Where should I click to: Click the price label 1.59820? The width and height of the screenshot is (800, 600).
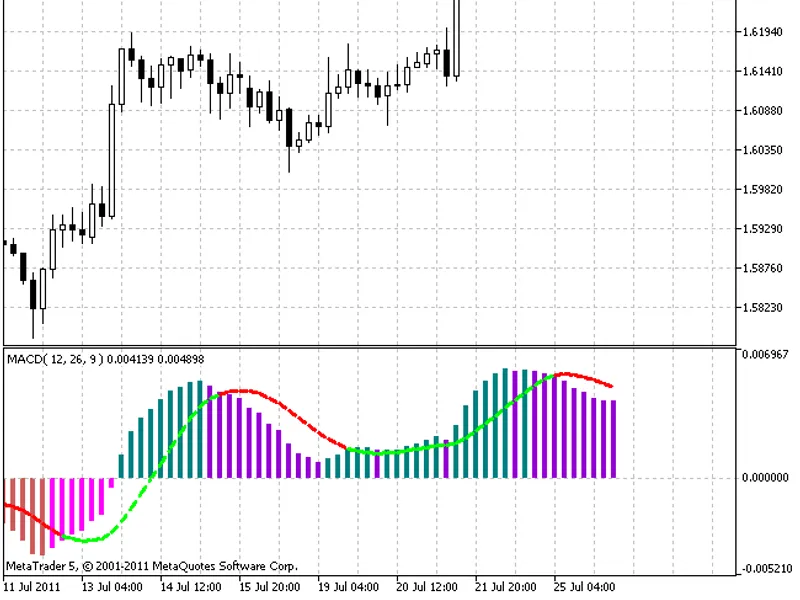coord(763,190)
